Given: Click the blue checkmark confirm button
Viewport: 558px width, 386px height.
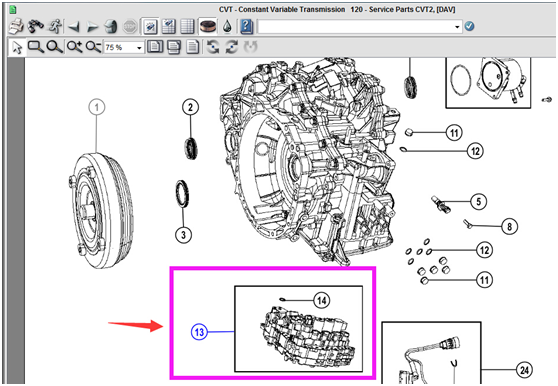Looking at the screenshot, I should [469, 26].
